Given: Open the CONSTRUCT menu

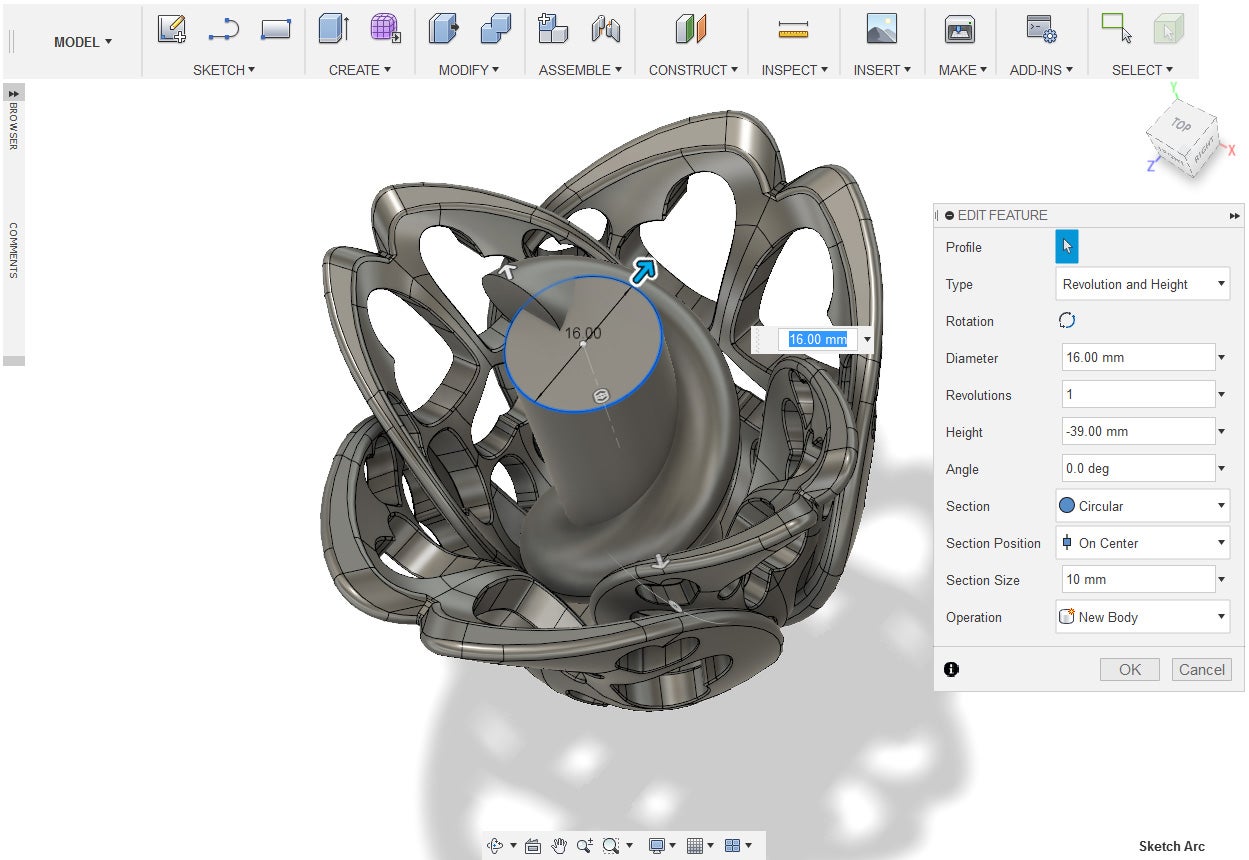Looking at the screenshot, I should coord(693,70).
